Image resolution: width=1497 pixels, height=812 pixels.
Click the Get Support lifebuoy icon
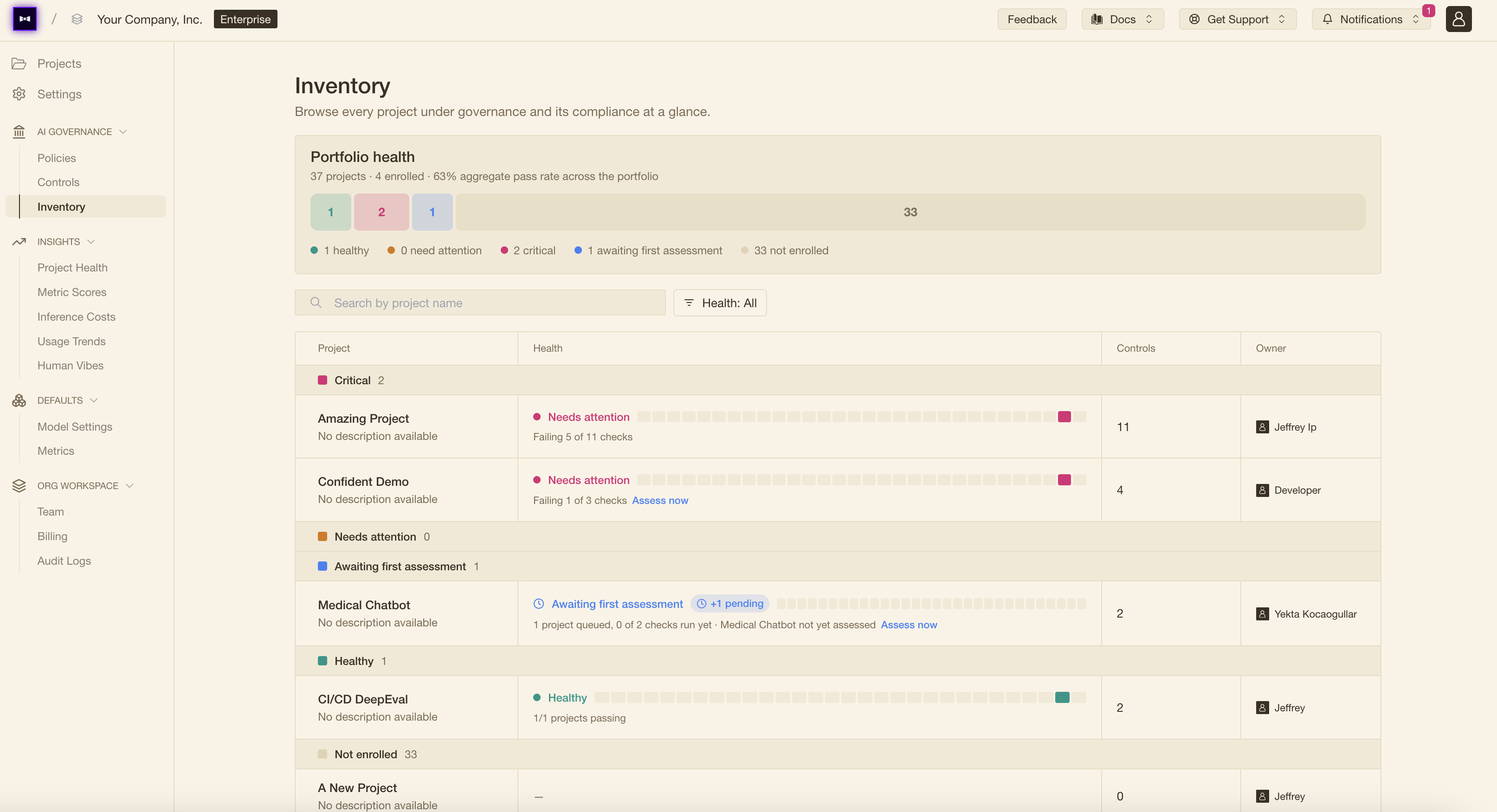(x=1194, y=19)
